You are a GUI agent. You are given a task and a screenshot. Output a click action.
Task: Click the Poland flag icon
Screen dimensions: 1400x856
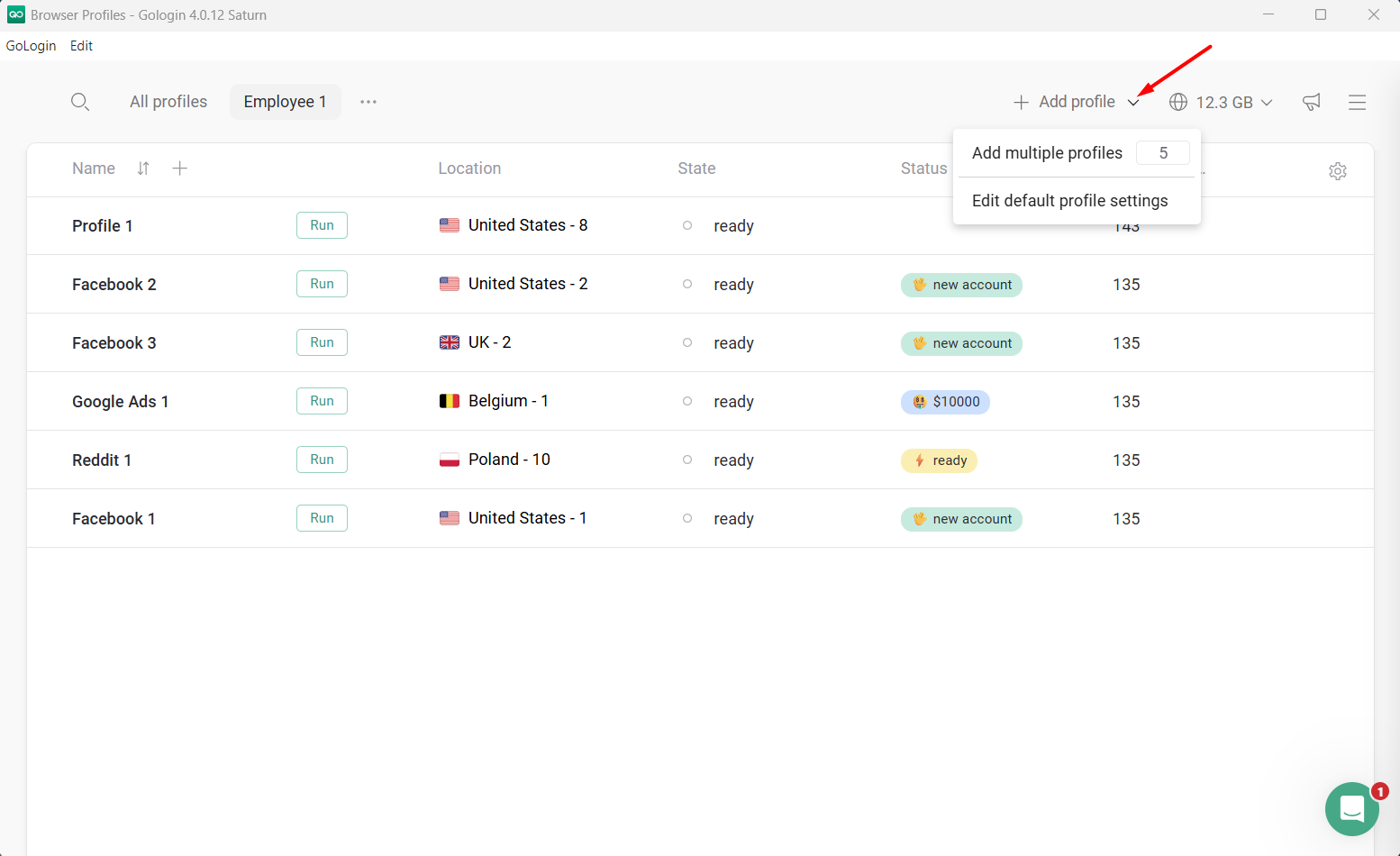(450, 460)
